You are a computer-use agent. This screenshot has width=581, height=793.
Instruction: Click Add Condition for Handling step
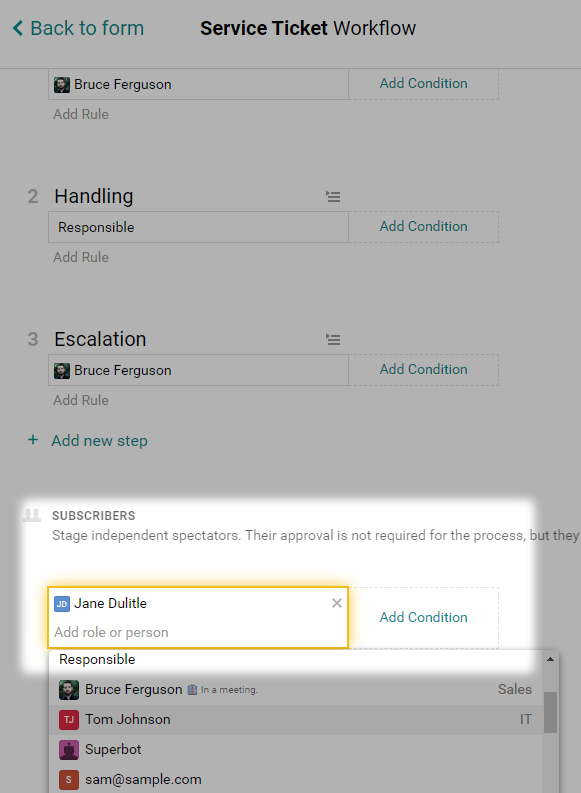(x=423, y=227)
